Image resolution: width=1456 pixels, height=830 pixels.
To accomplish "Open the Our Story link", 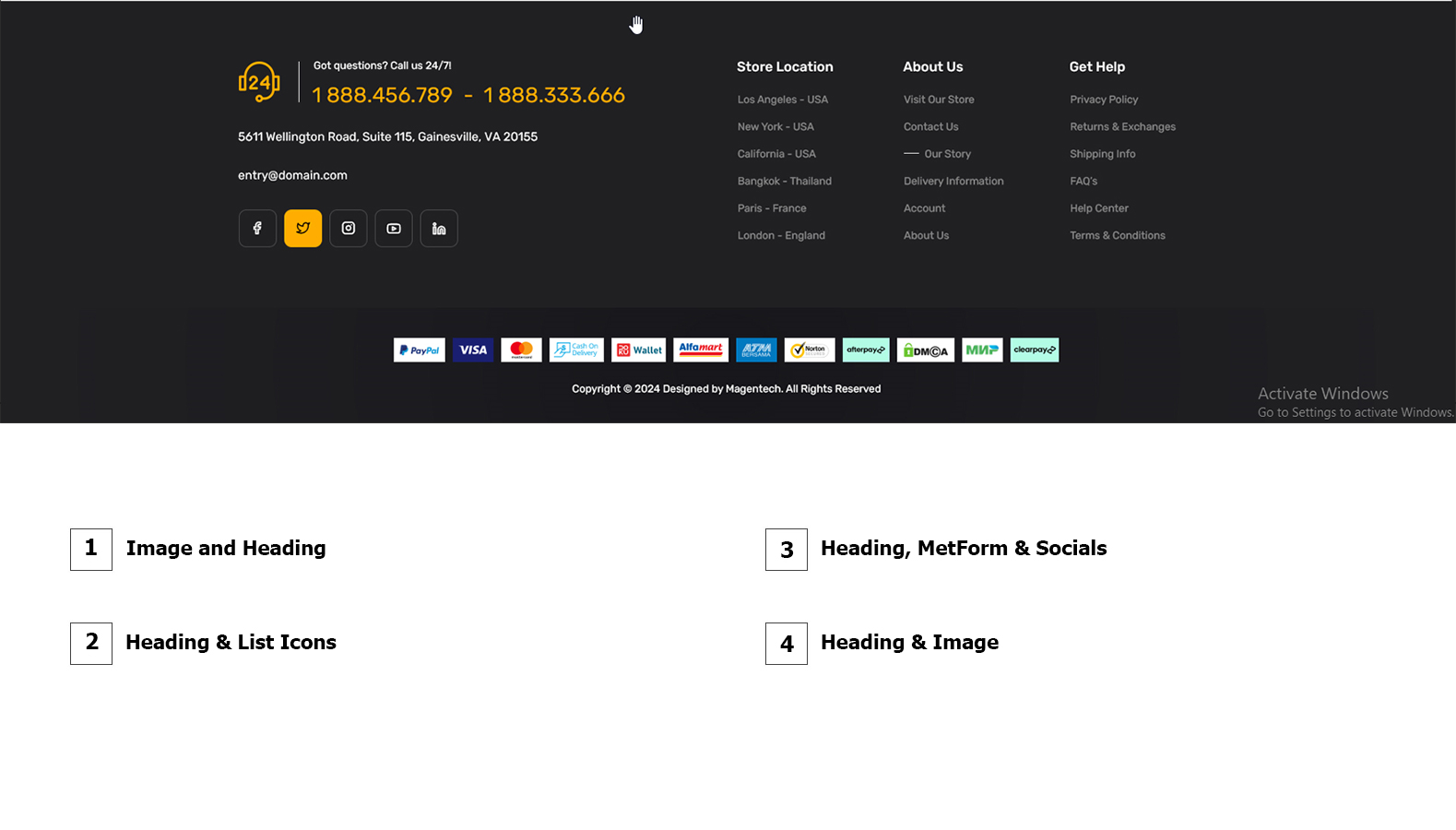I will click(x=947, y=154).
